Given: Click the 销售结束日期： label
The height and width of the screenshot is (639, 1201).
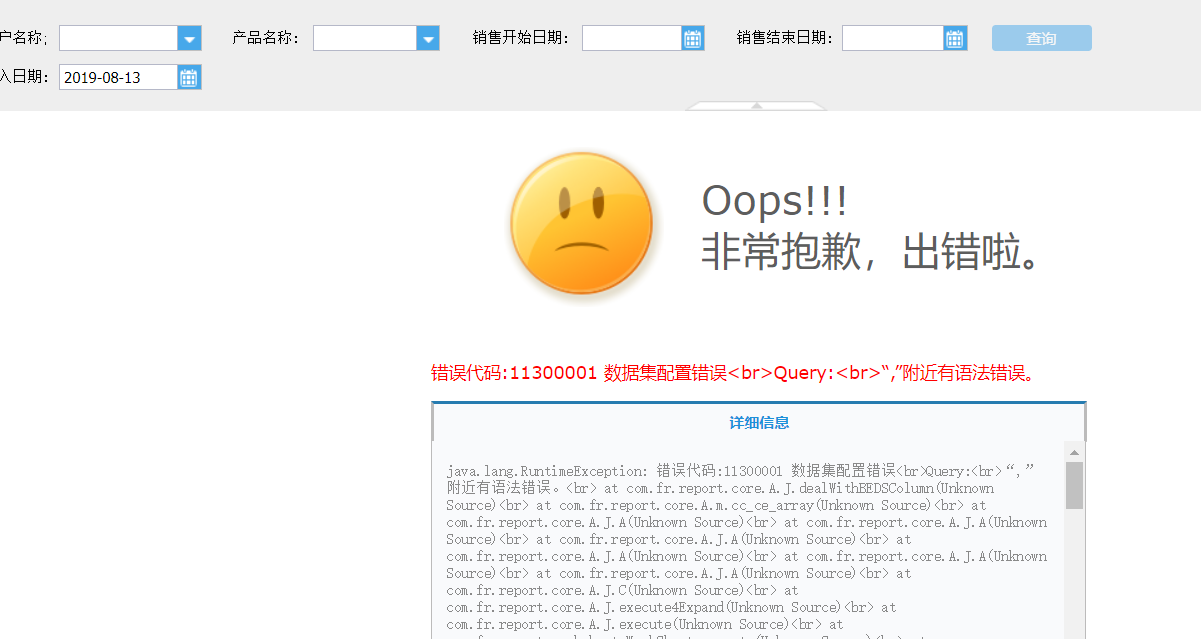Looking at the screenshot, I should pyautogui.click(x=785, y=38).
